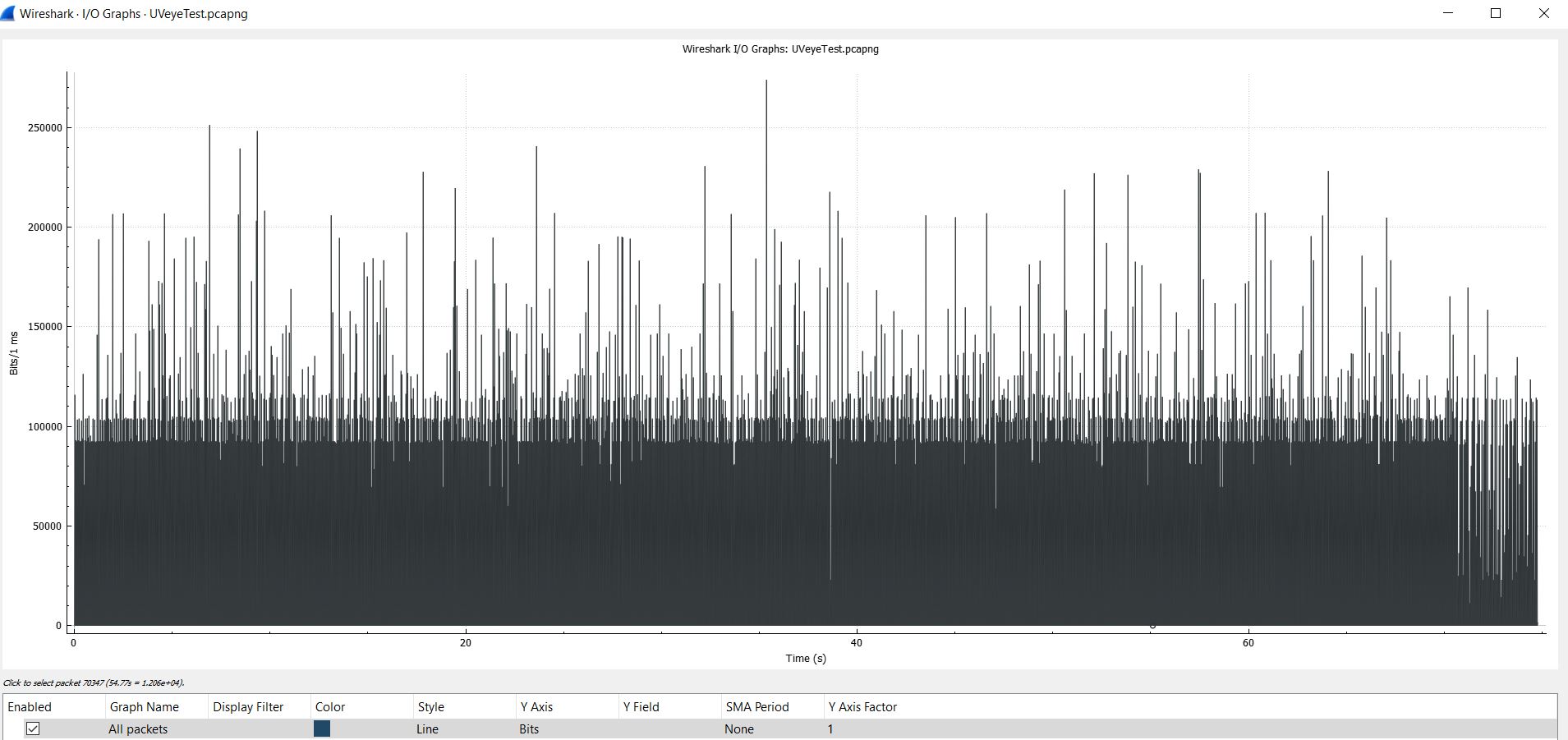Click the empty Display Filter cell
This screenshot has height=740, width=1568.
pos(258,729)
